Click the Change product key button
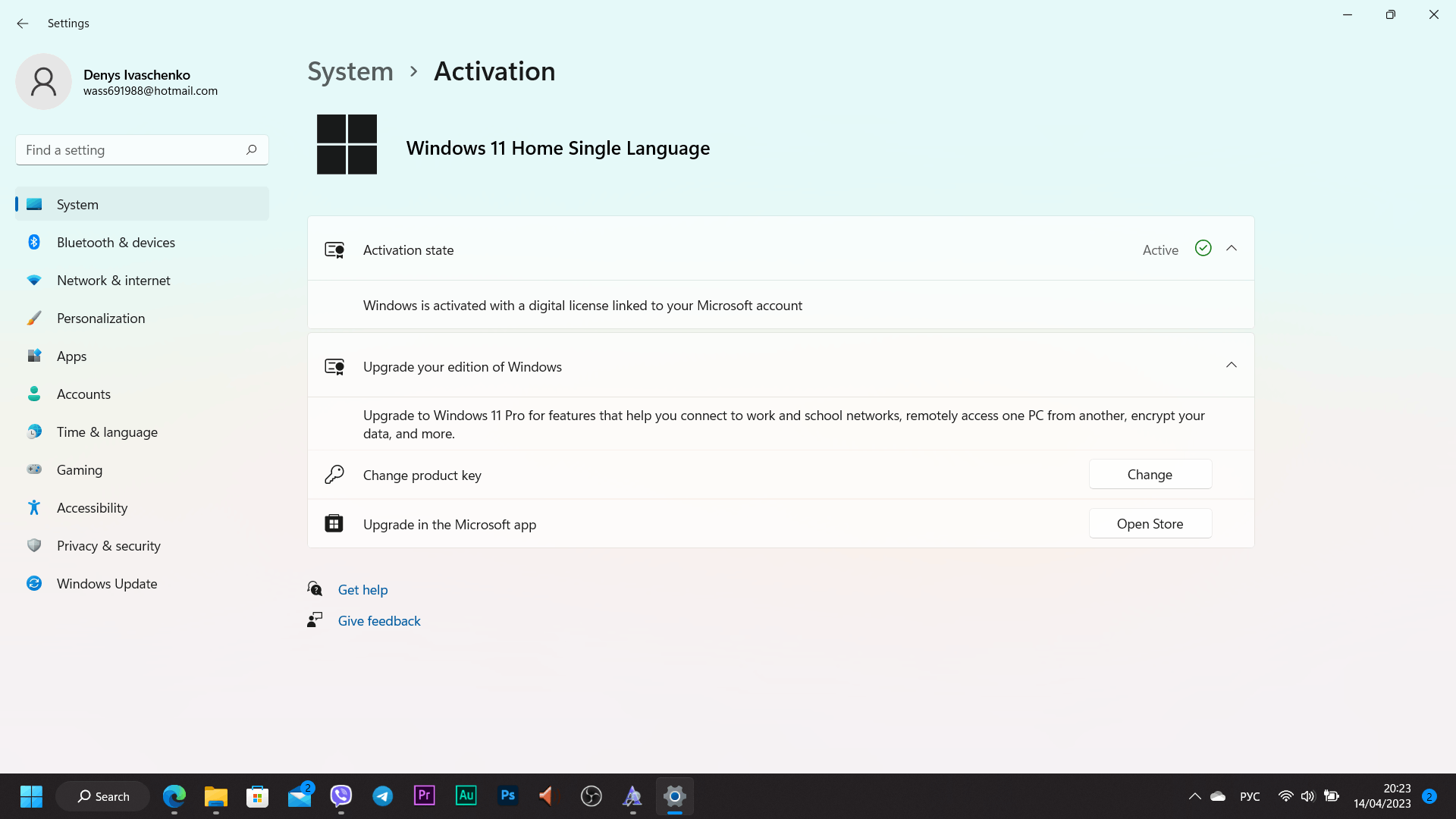 (1150, 474)
